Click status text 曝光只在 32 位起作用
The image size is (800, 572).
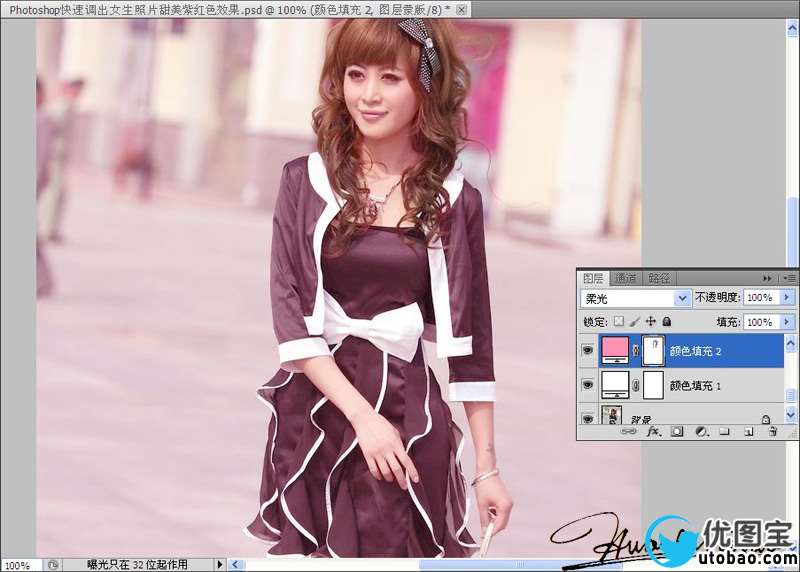(x=137, y=564)
